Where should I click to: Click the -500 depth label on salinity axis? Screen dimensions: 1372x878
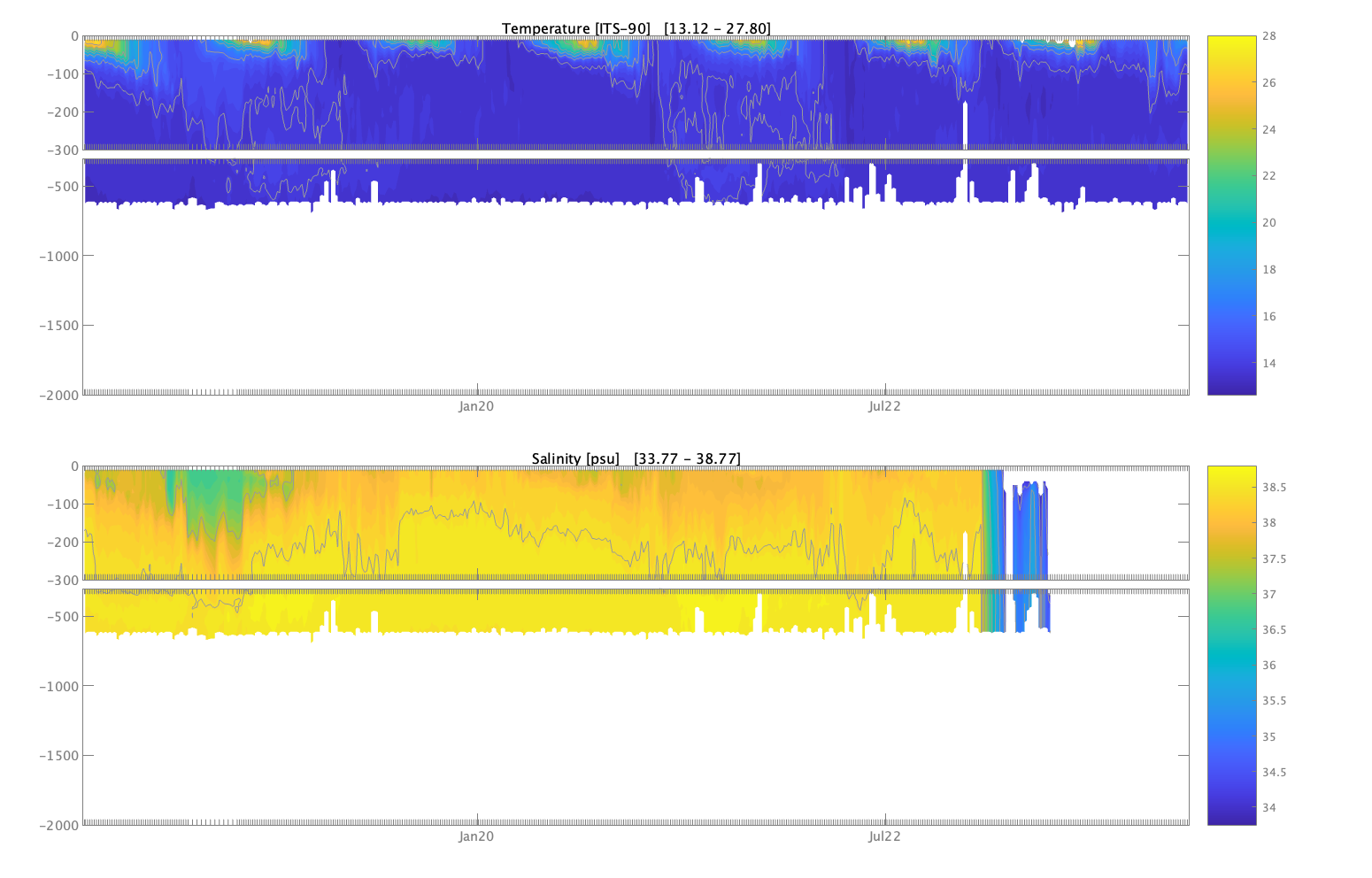coord(62,617)
